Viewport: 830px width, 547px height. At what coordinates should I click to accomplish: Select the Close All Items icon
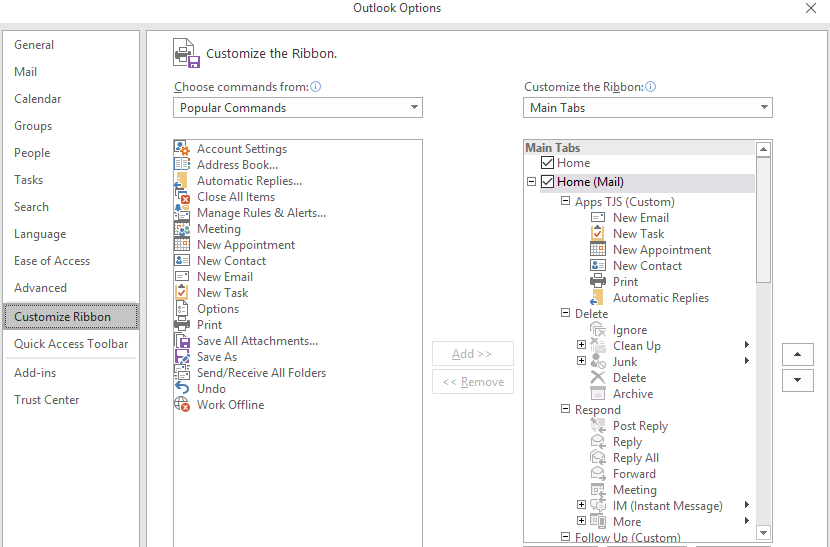point(182,196)
